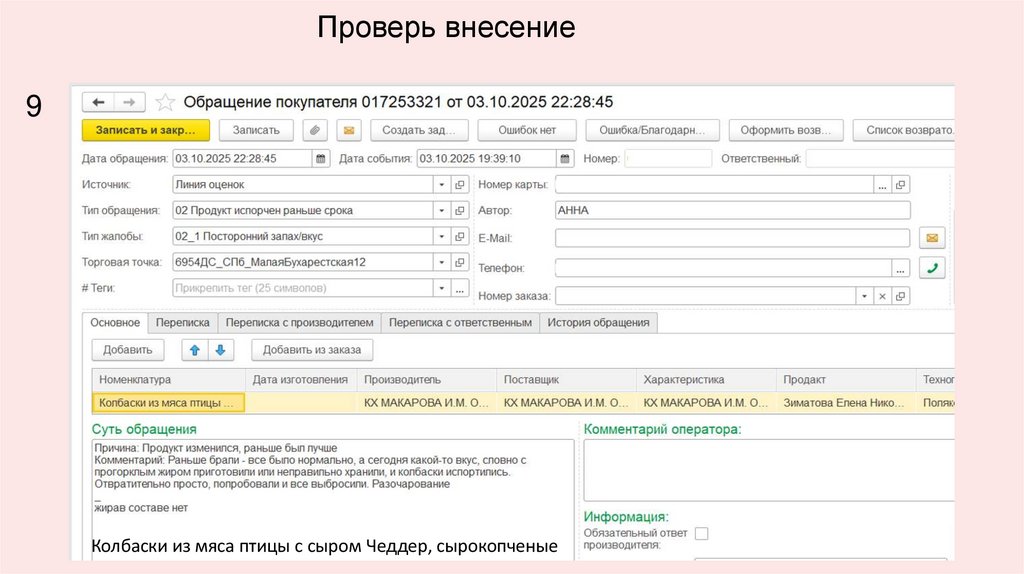Select the Зиматова Елена cell in the row
The image size is (1024, 574).
tap(846, 403)
